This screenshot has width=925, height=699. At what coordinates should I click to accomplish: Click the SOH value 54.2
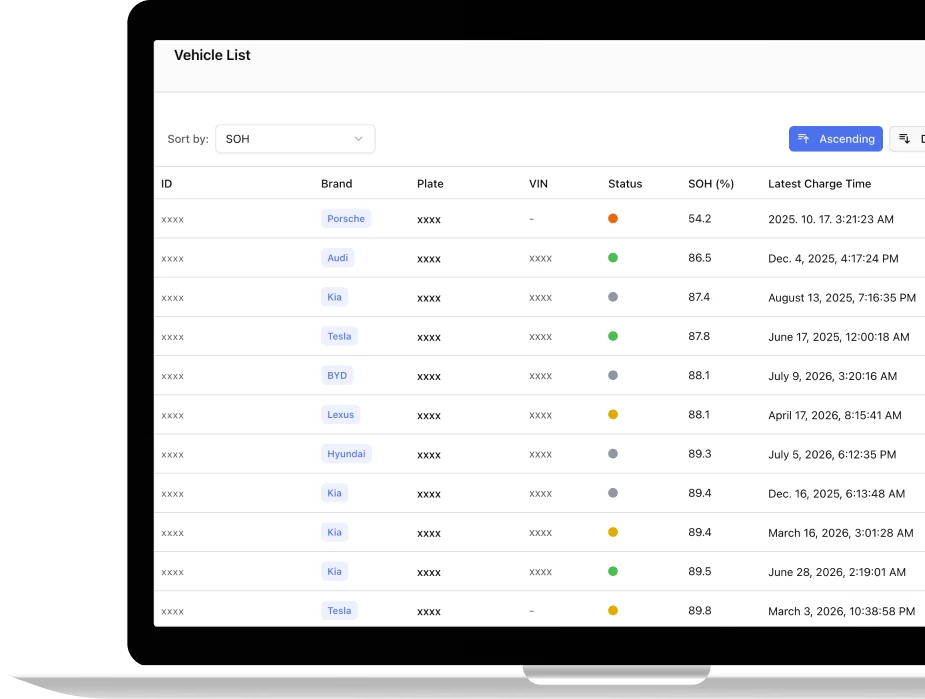(x=700, y=219)
